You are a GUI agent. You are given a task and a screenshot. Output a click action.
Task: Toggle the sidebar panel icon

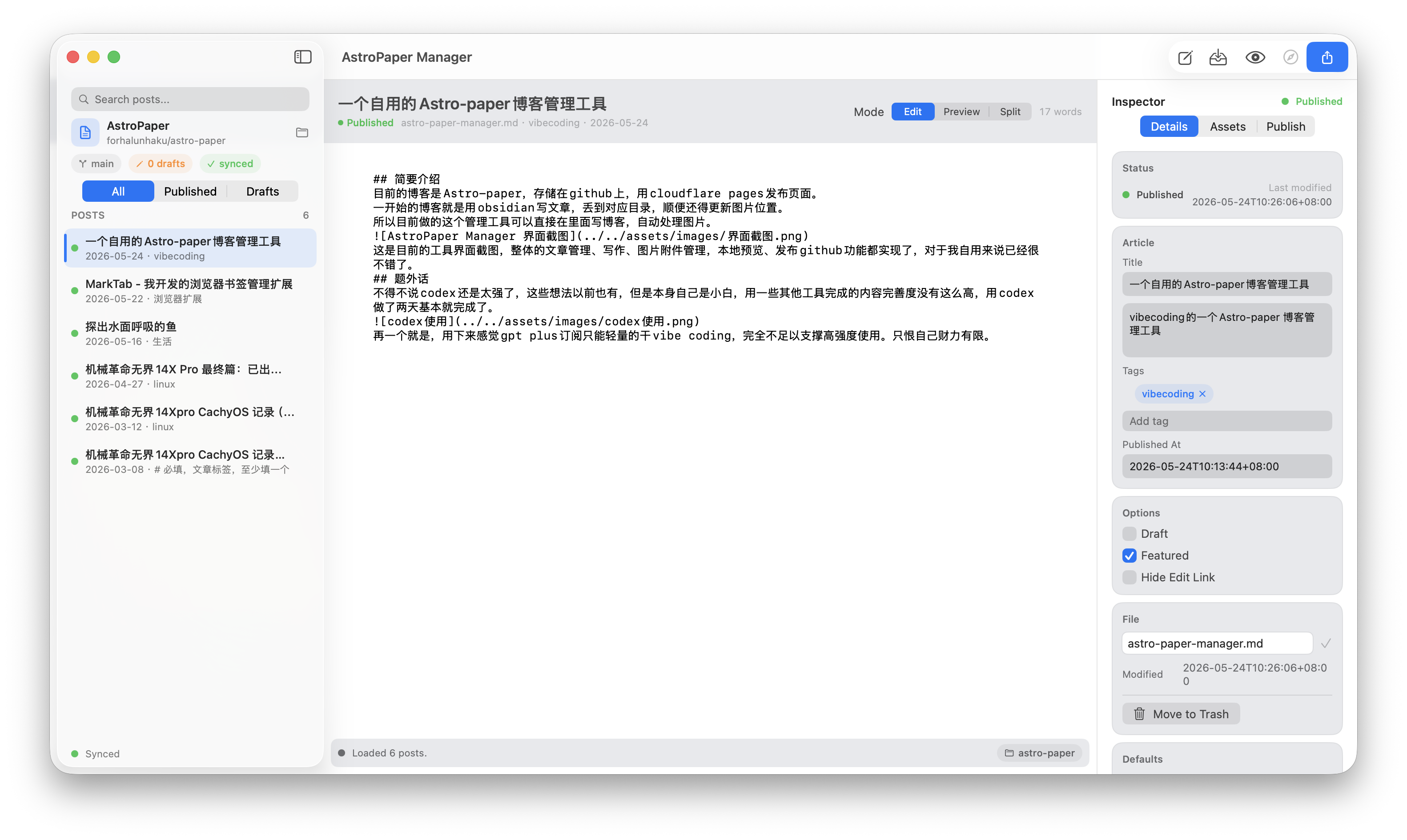303,56
